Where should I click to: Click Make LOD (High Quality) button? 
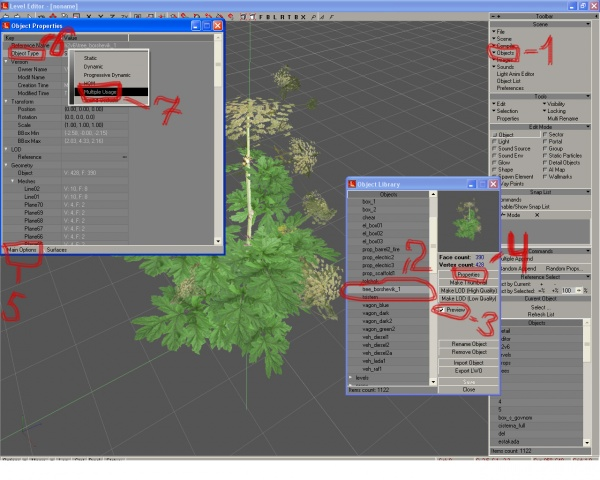click(468, 291)
